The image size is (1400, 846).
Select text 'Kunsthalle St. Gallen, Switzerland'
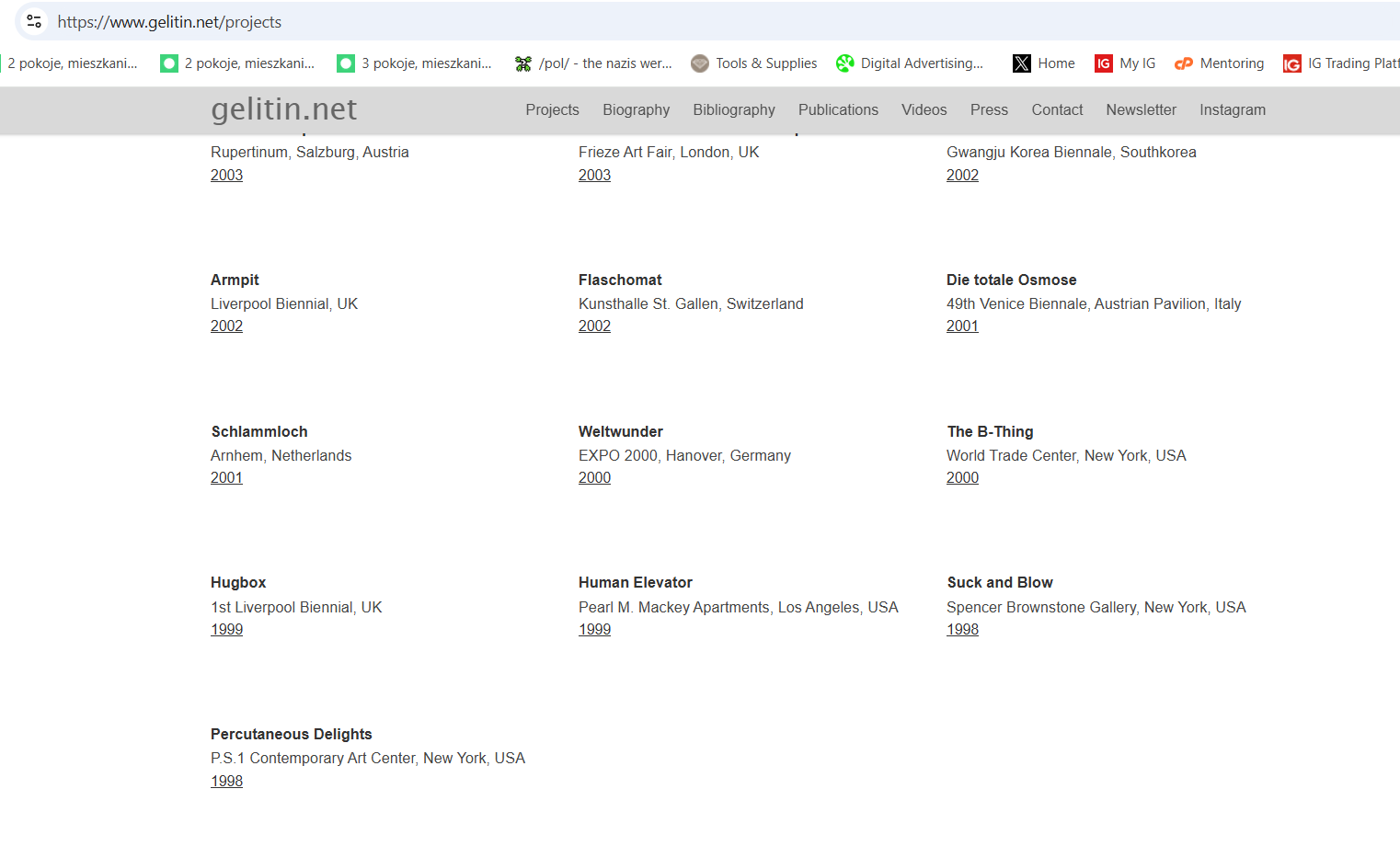(x=691, y=303)
